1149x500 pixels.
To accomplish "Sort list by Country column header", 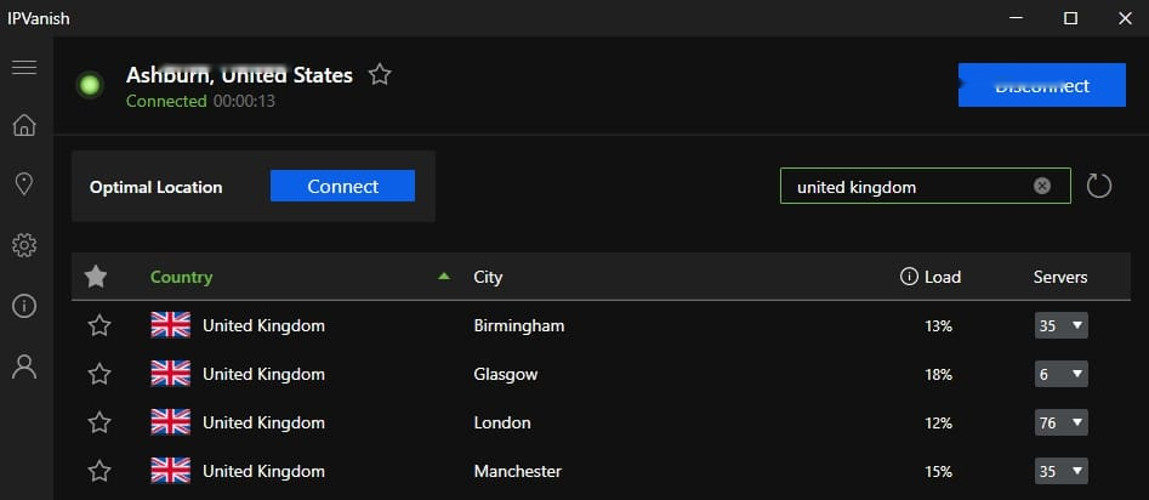I will click(x=181, y=277).
